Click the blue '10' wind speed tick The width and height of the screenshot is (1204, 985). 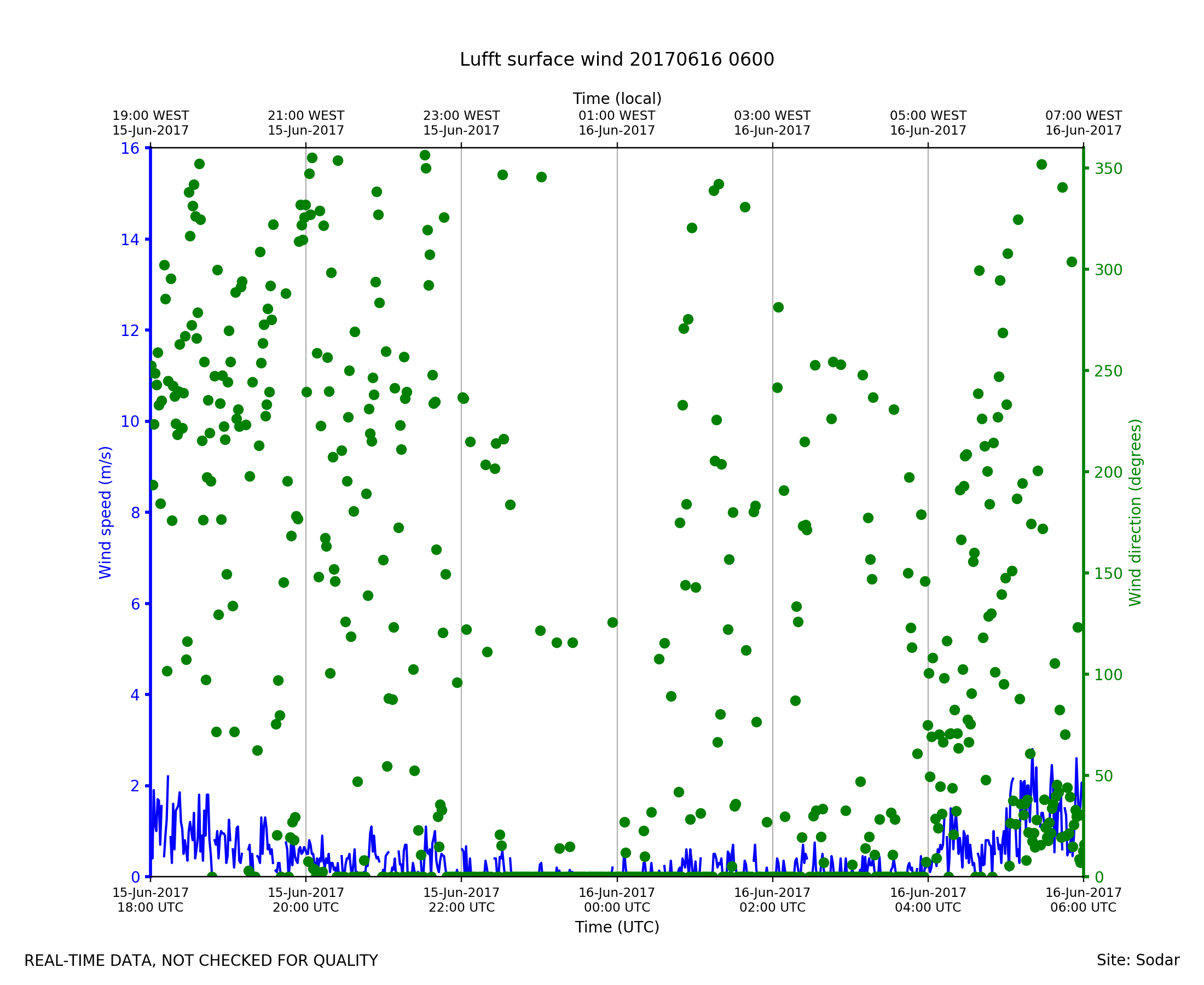[129, 421]
